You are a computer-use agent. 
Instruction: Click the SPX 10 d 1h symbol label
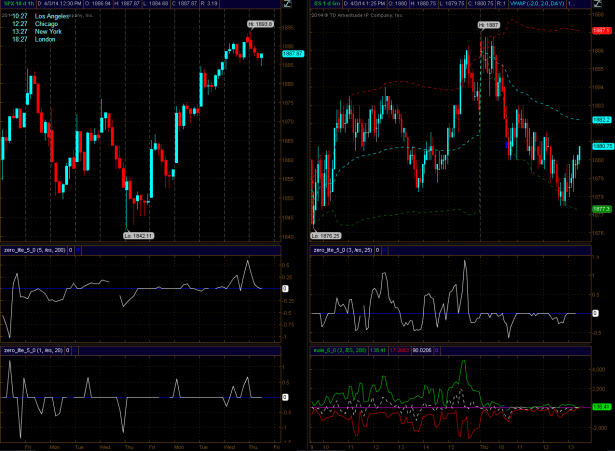click(18, 4)
